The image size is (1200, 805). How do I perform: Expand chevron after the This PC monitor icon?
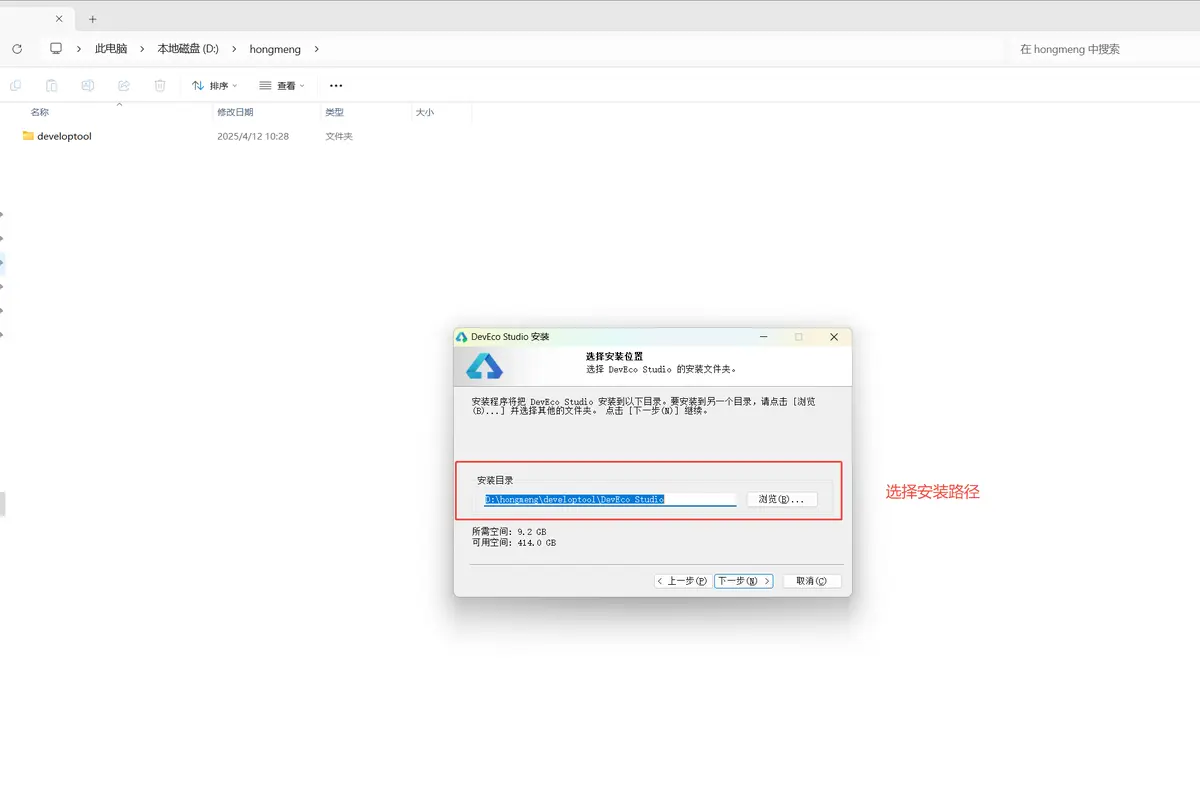[x=79, y=49]
